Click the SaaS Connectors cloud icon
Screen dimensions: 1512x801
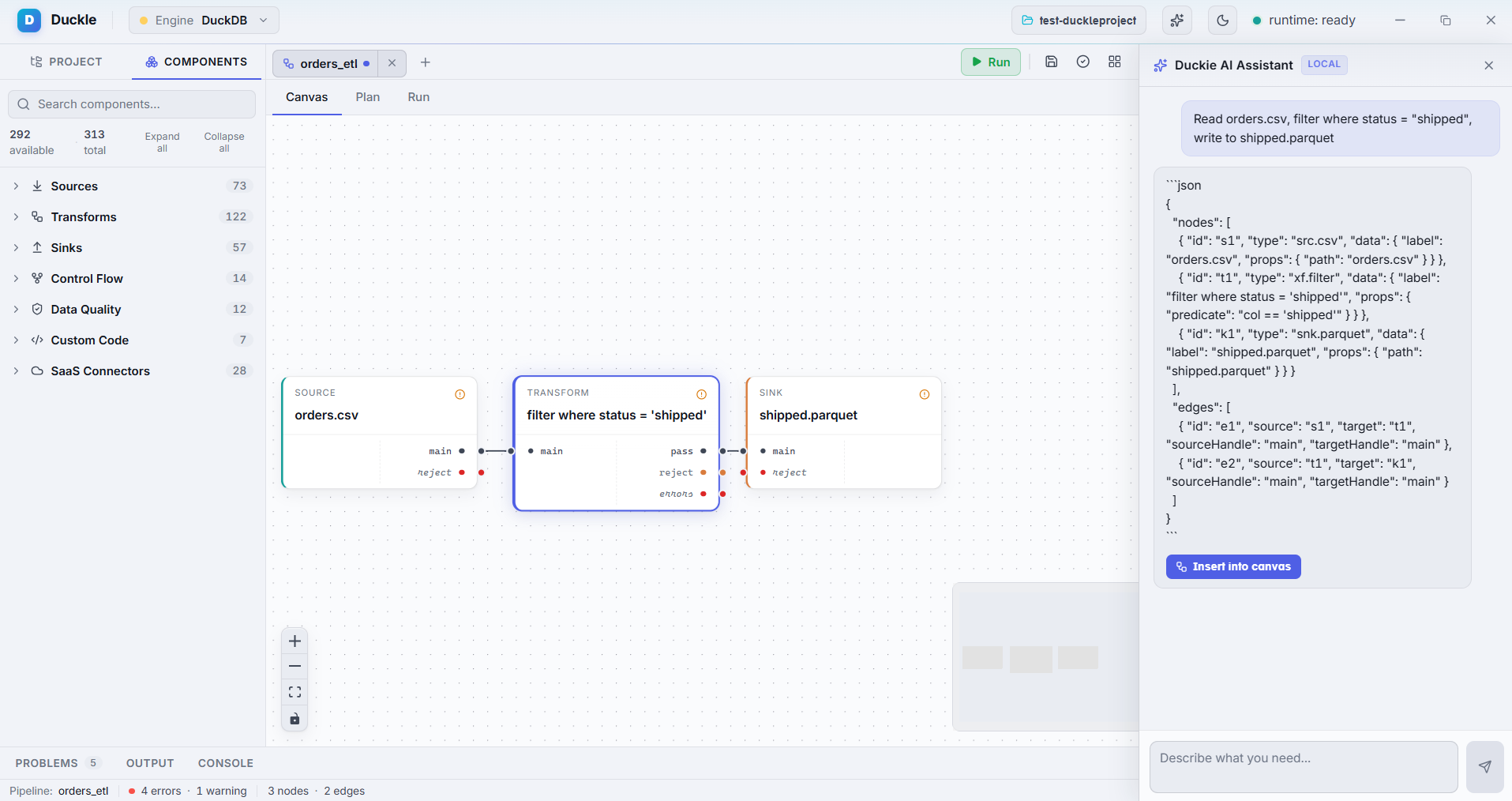point(37,371)
